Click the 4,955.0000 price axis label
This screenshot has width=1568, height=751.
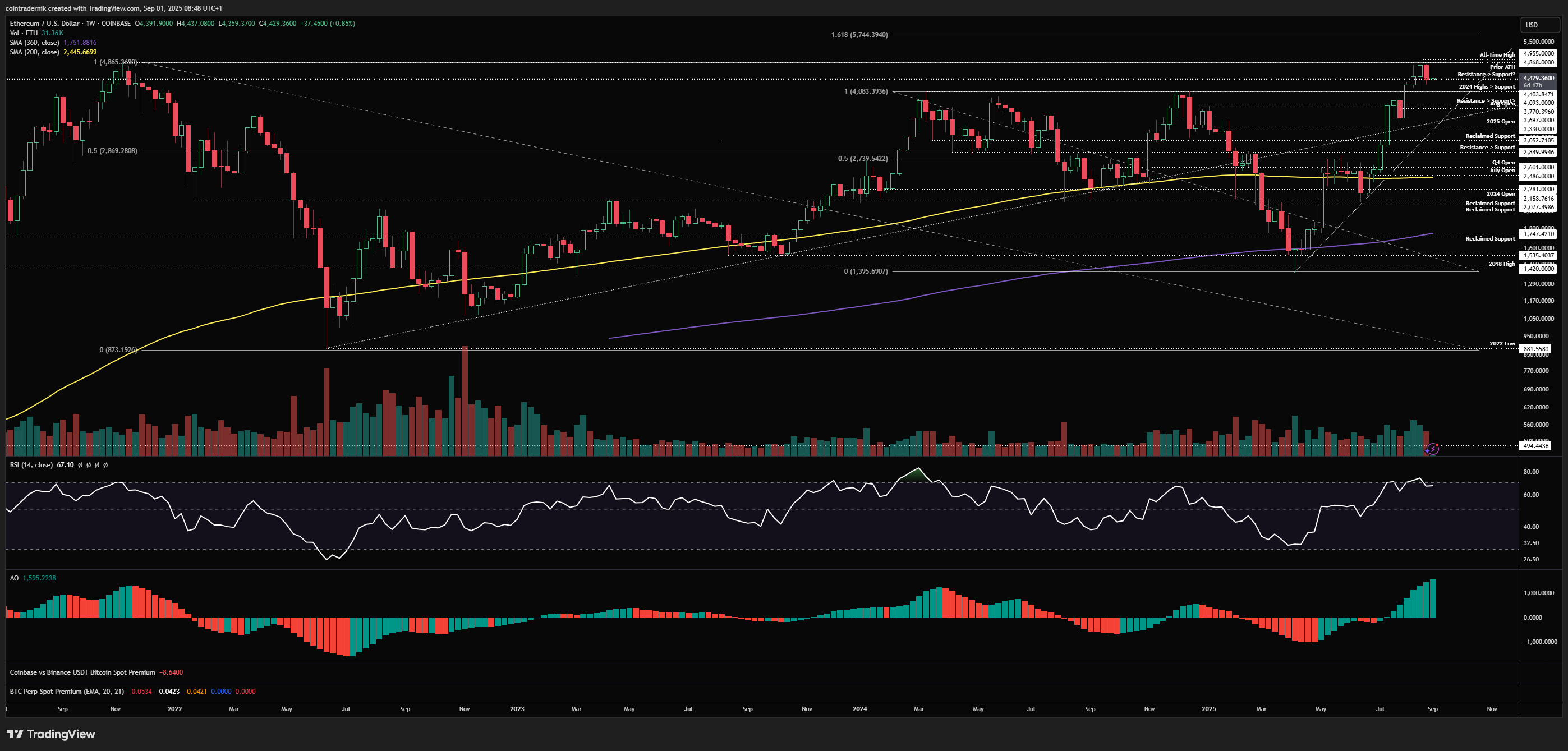coord(1538,53)
